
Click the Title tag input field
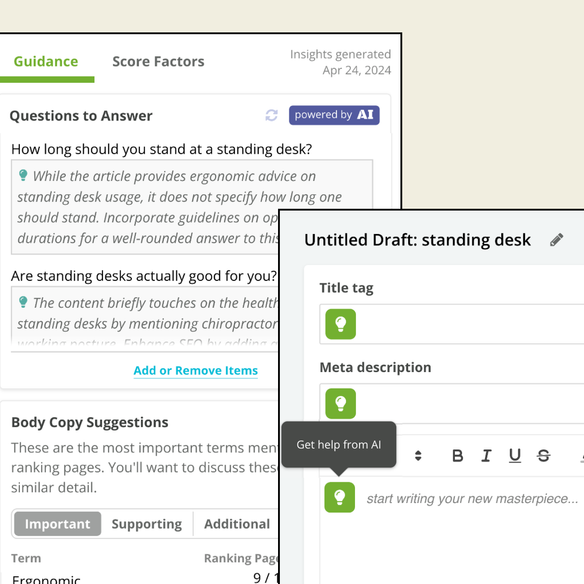pos(451,324)
